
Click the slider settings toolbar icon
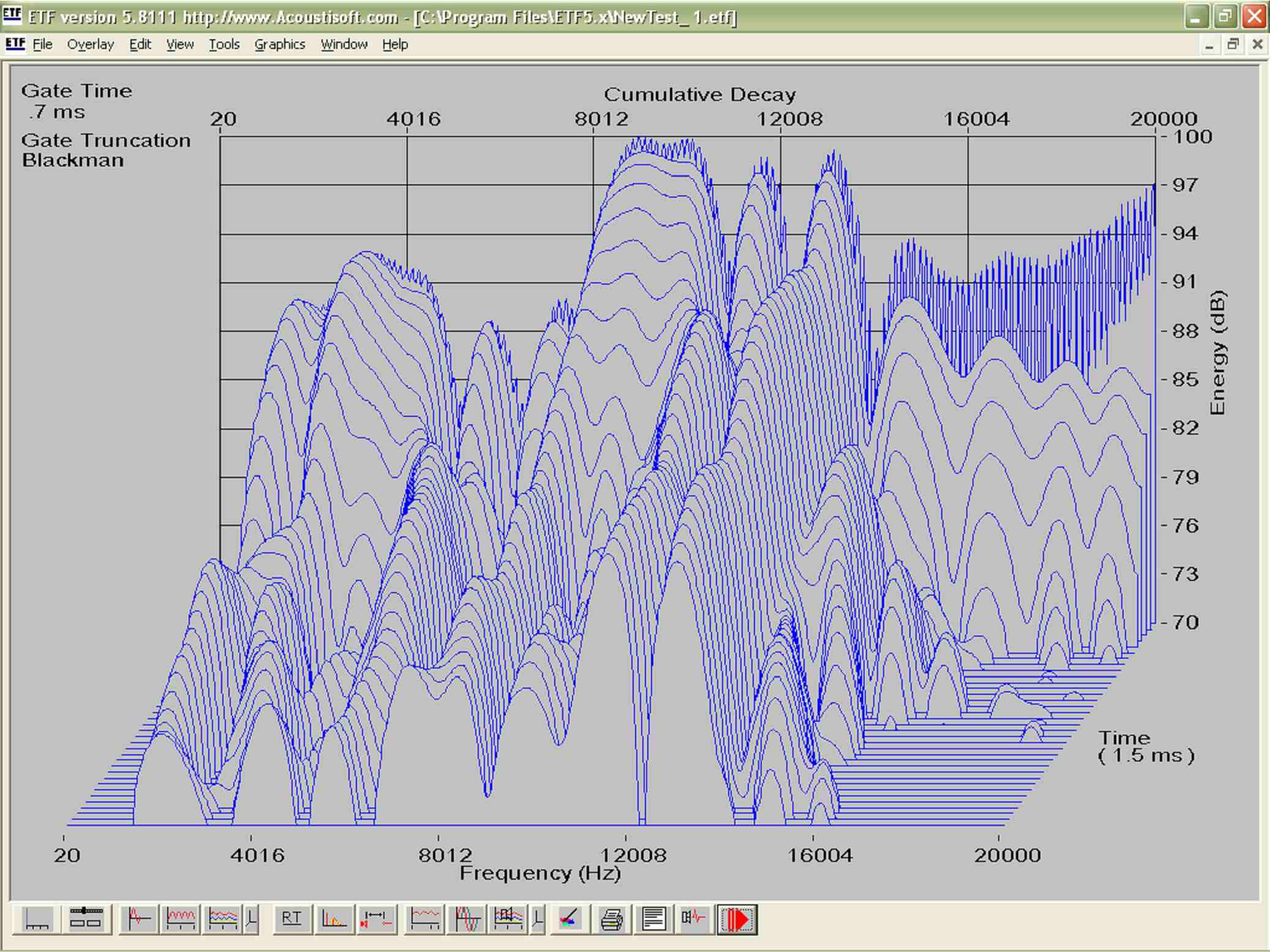(86, 919)
